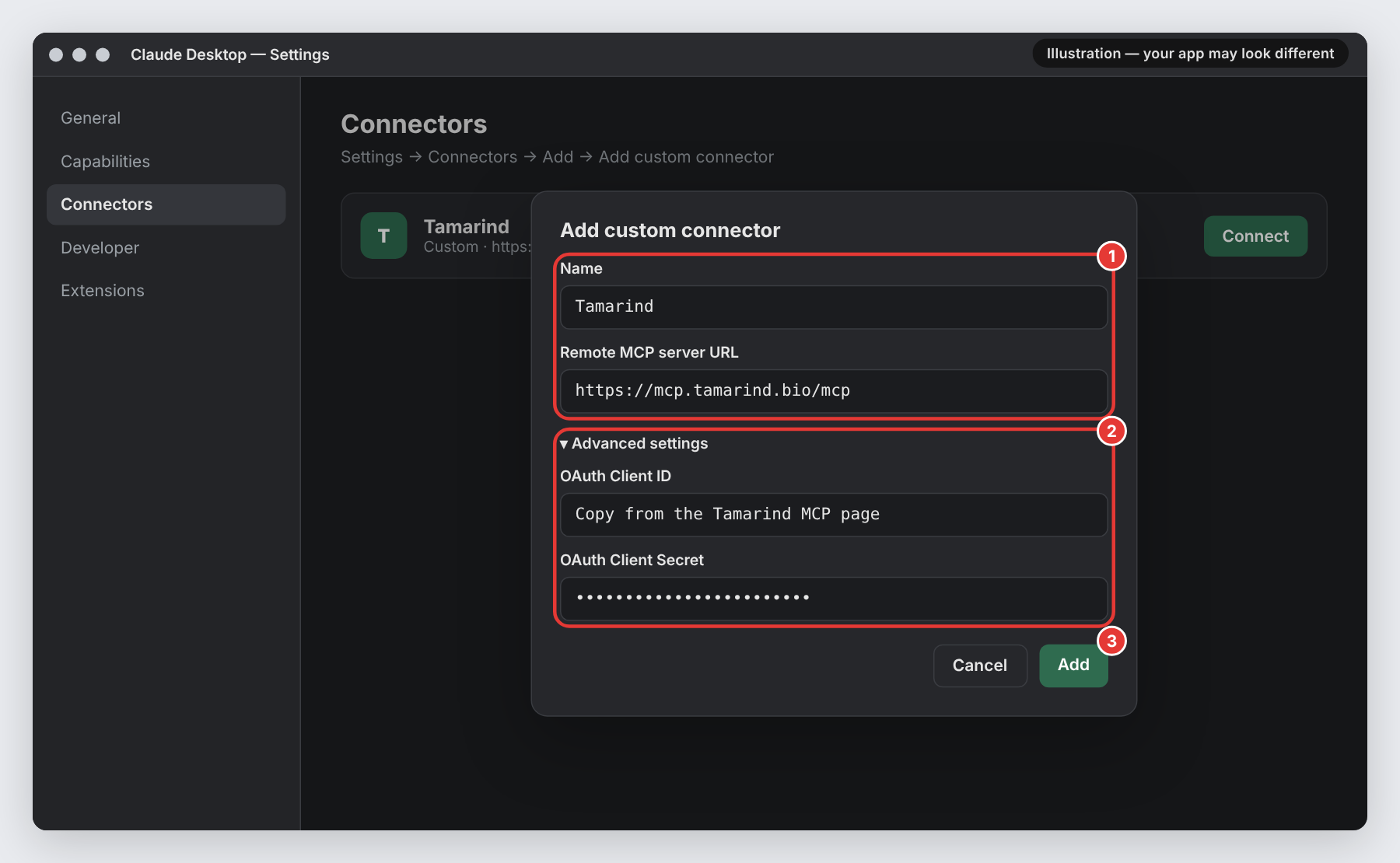Focus the Remote MCP server URL field
1400x863 pixels.
click(x=834, y=391)
